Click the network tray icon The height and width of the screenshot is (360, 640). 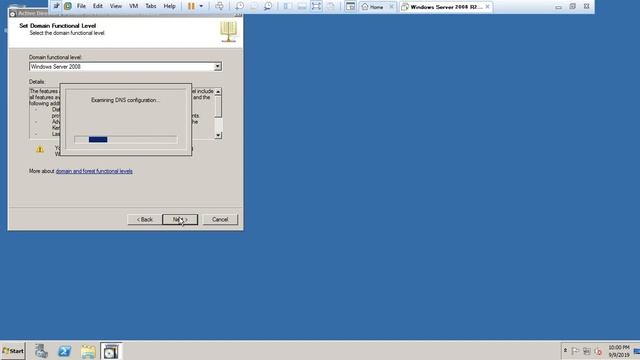point(587,351)
